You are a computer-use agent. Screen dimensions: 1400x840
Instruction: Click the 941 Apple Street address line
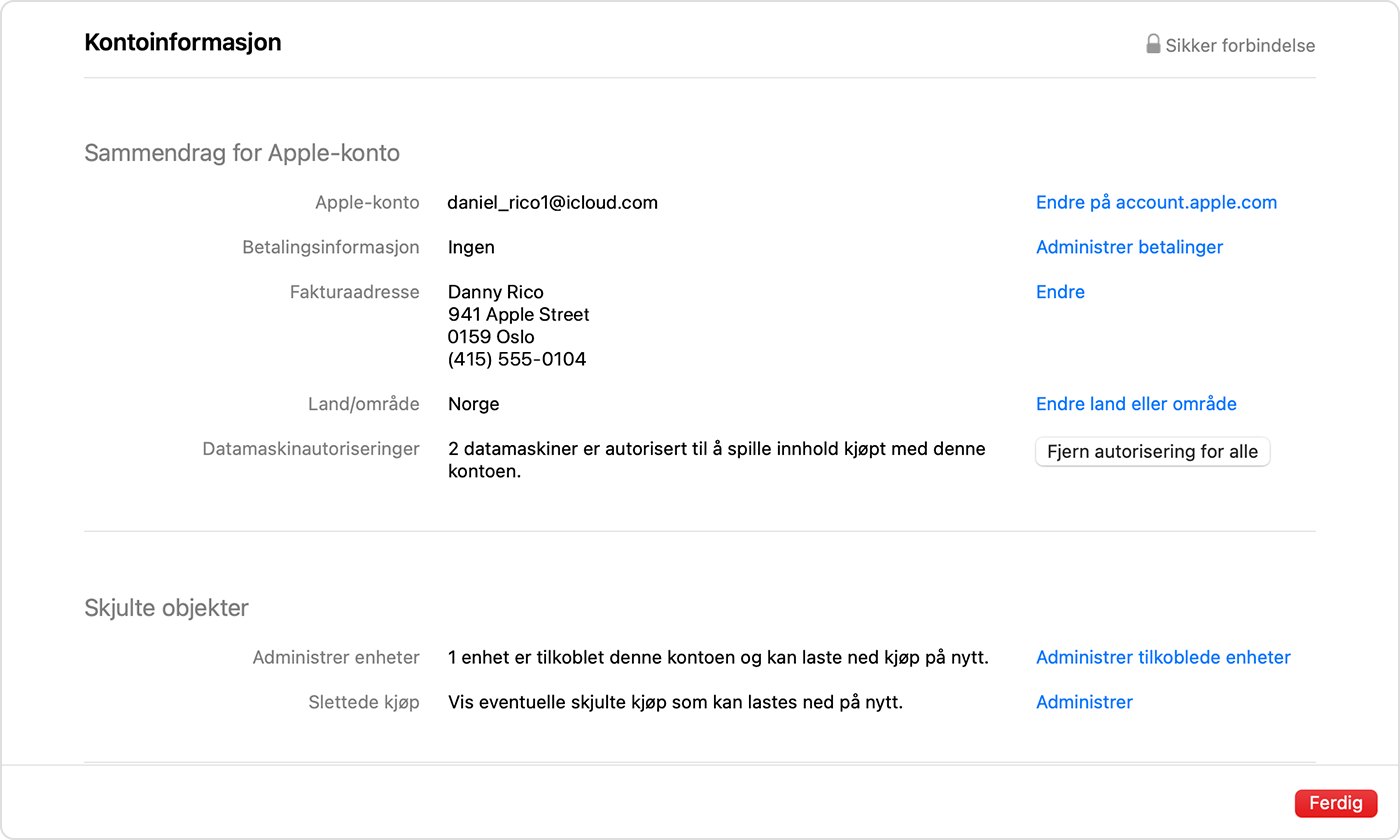click(x=519, y=314)
